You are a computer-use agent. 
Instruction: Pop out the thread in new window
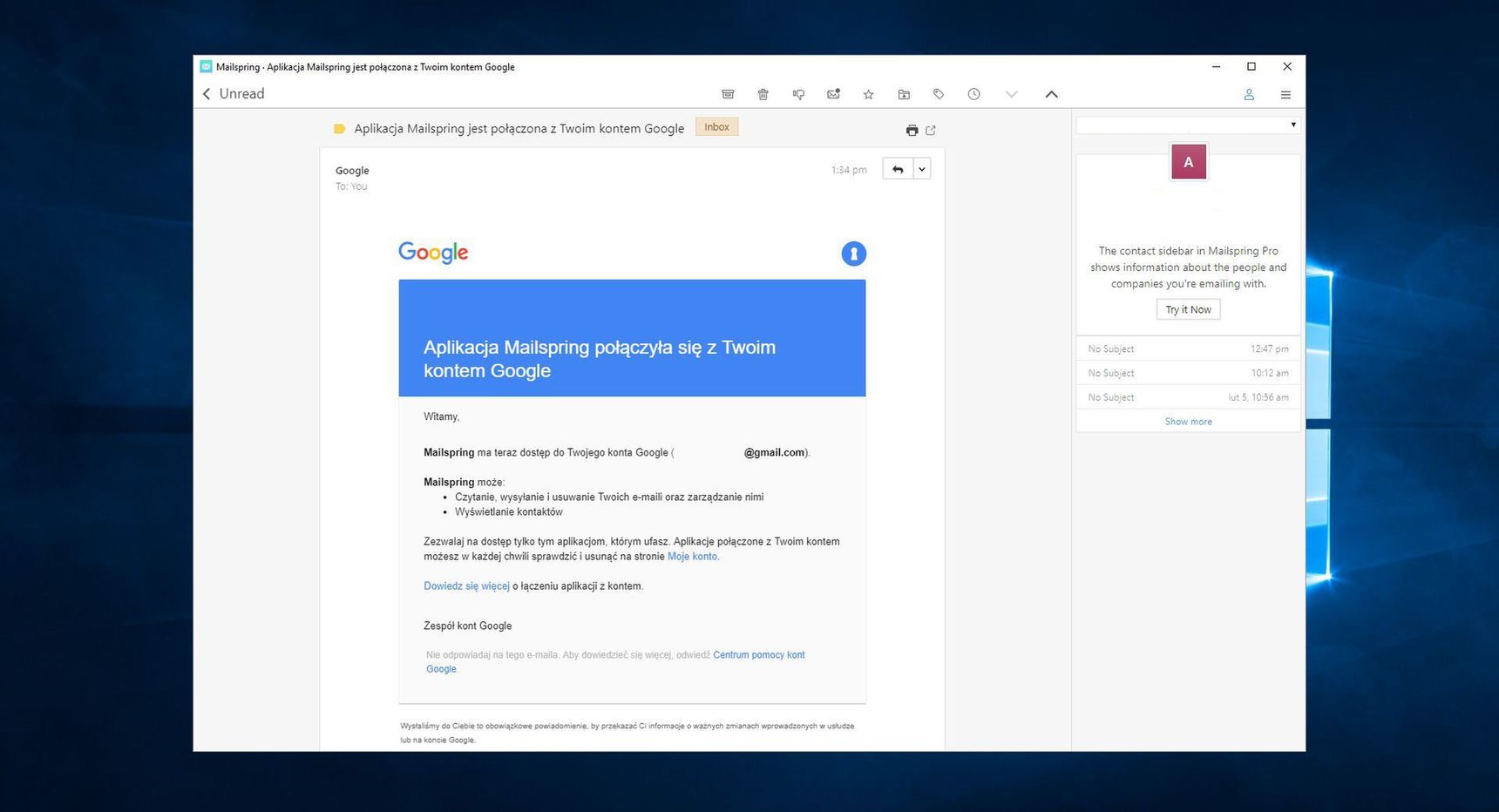(x=931, y=130)
